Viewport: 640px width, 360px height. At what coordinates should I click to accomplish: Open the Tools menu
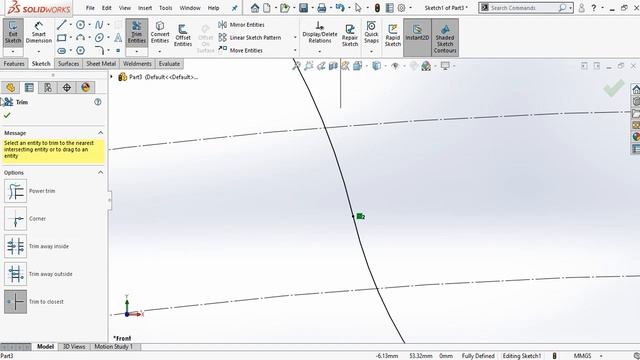165,8
